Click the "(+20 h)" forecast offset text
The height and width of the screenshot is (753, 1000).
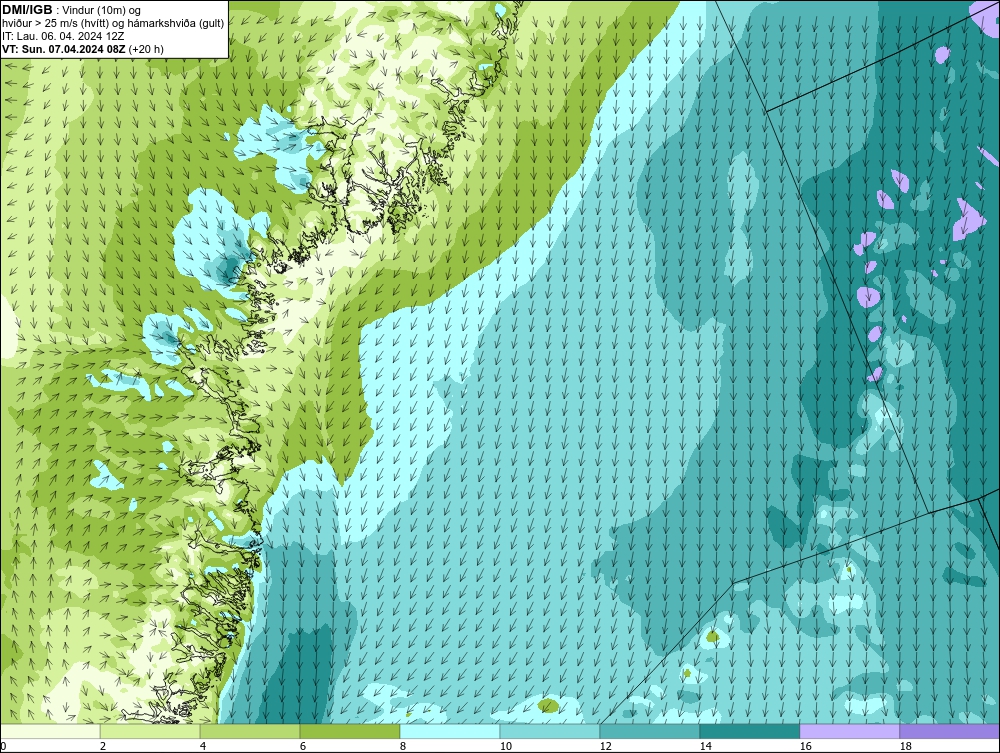(146, 49)
